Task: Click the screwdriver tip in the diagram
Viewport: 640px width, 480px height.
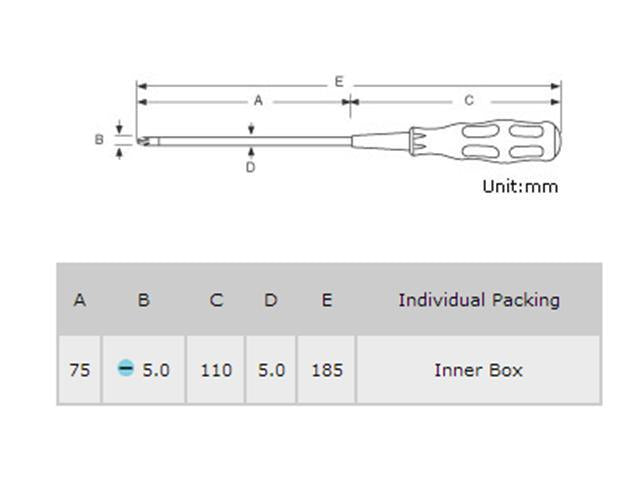Action: pos(144,141)
